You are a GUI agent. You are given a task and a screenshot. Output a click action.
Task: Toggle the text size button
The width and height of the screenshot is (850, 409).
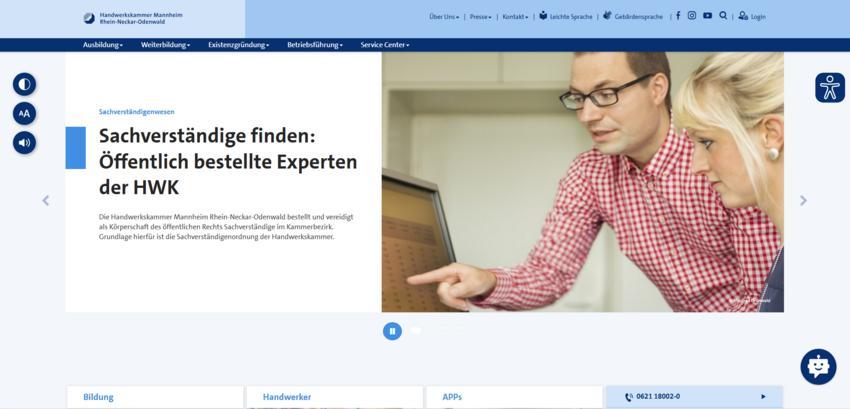24,113
